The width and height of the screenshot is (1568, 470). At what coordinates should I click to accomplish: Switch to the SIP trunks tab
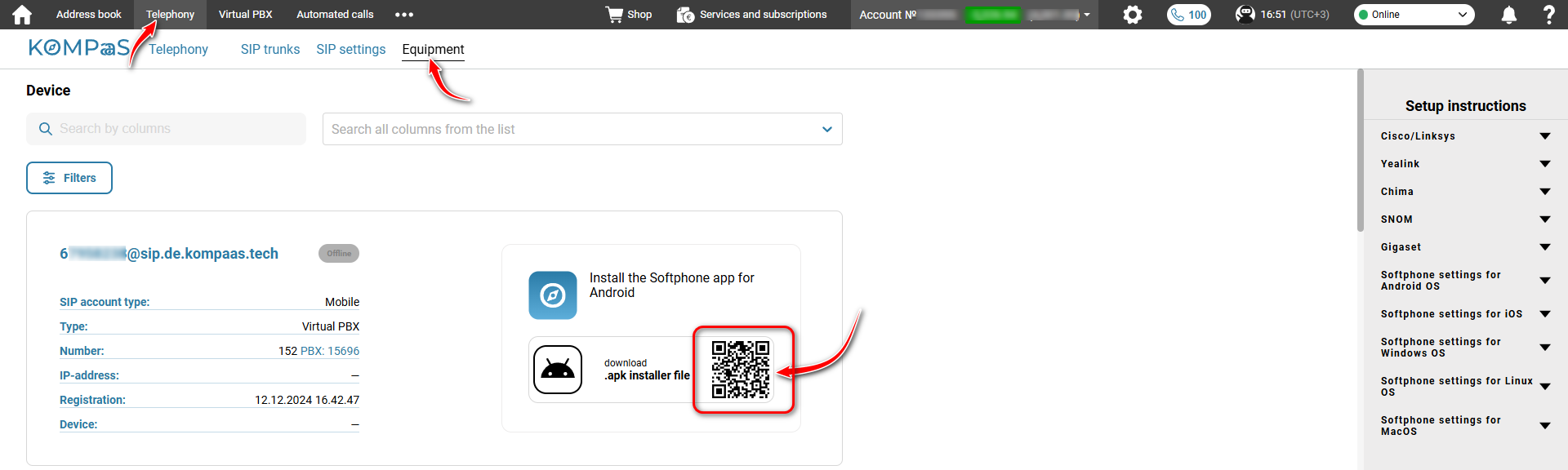[270, 49]
